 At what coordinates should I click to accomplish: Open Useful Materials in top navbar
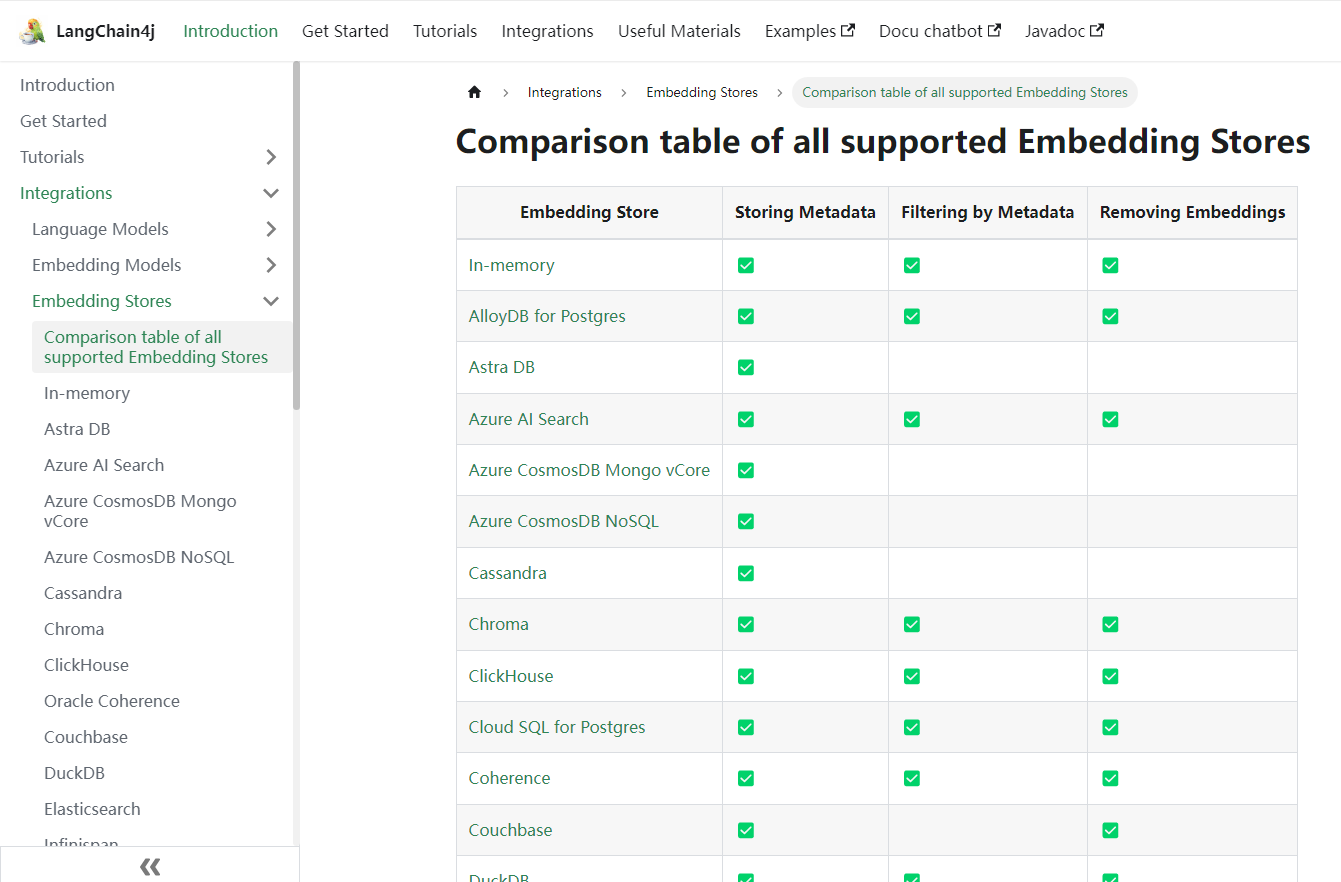(679, 31)
